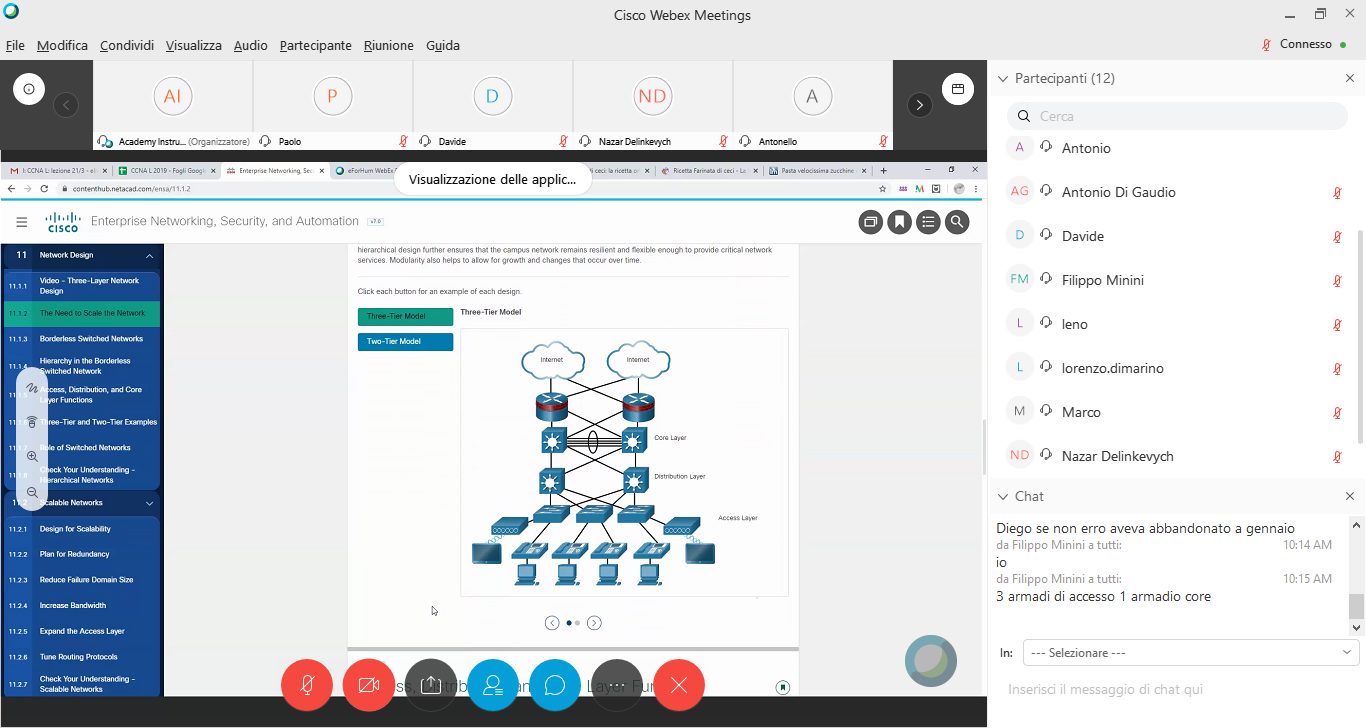Change video layout view icon
The image size is (1366, 728).
click(x=957, y=89)
